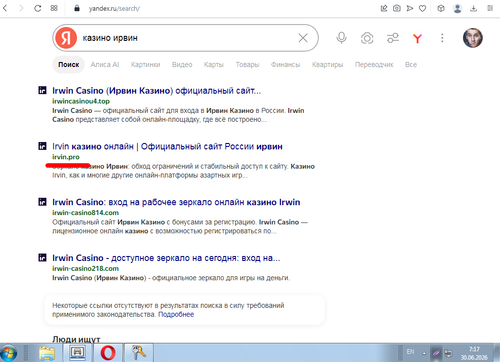Open the file explorer folder taskbar icon
Viewport: 500px width, 362px height.
[x=47, y=353]
